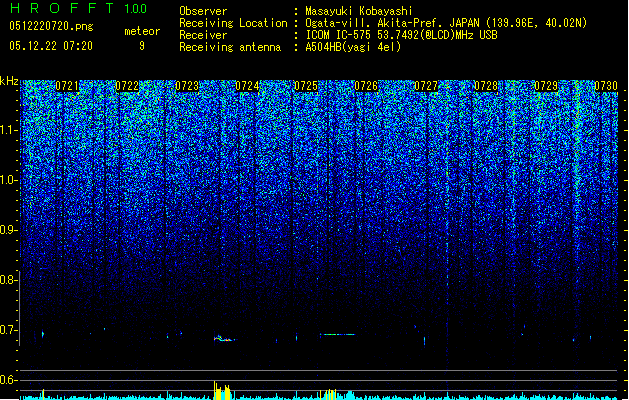Click the tall yellow signal peak near 0723

point(215,390)
